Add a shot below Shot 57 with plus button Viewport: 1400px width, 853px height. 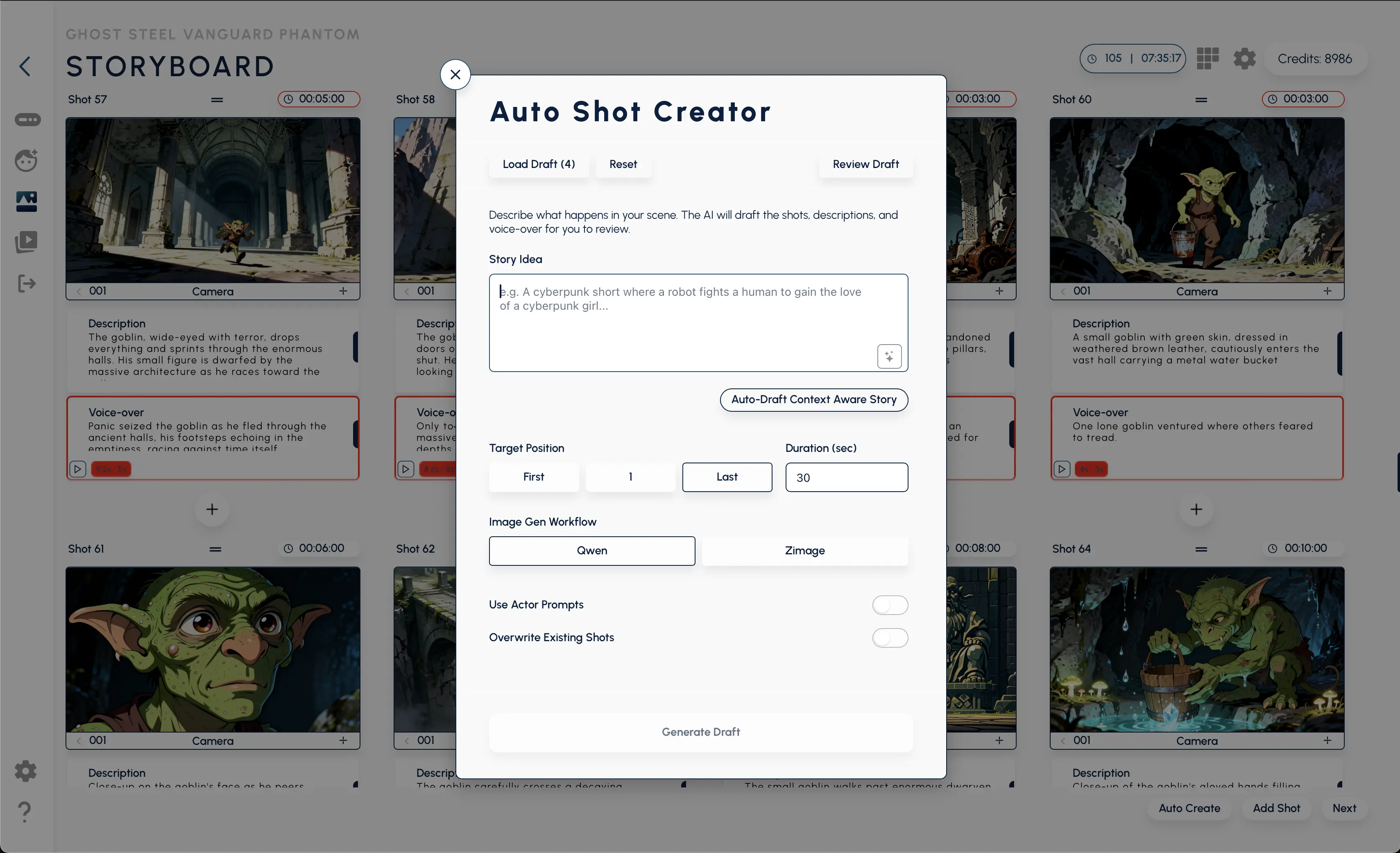tap(212, 509)
